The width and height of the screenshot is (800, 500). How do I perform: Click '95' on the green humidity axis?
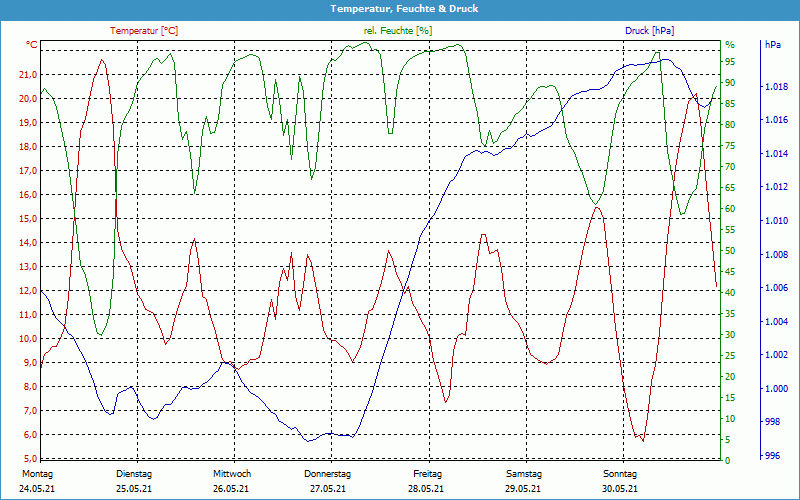click(x=731, y=62)
